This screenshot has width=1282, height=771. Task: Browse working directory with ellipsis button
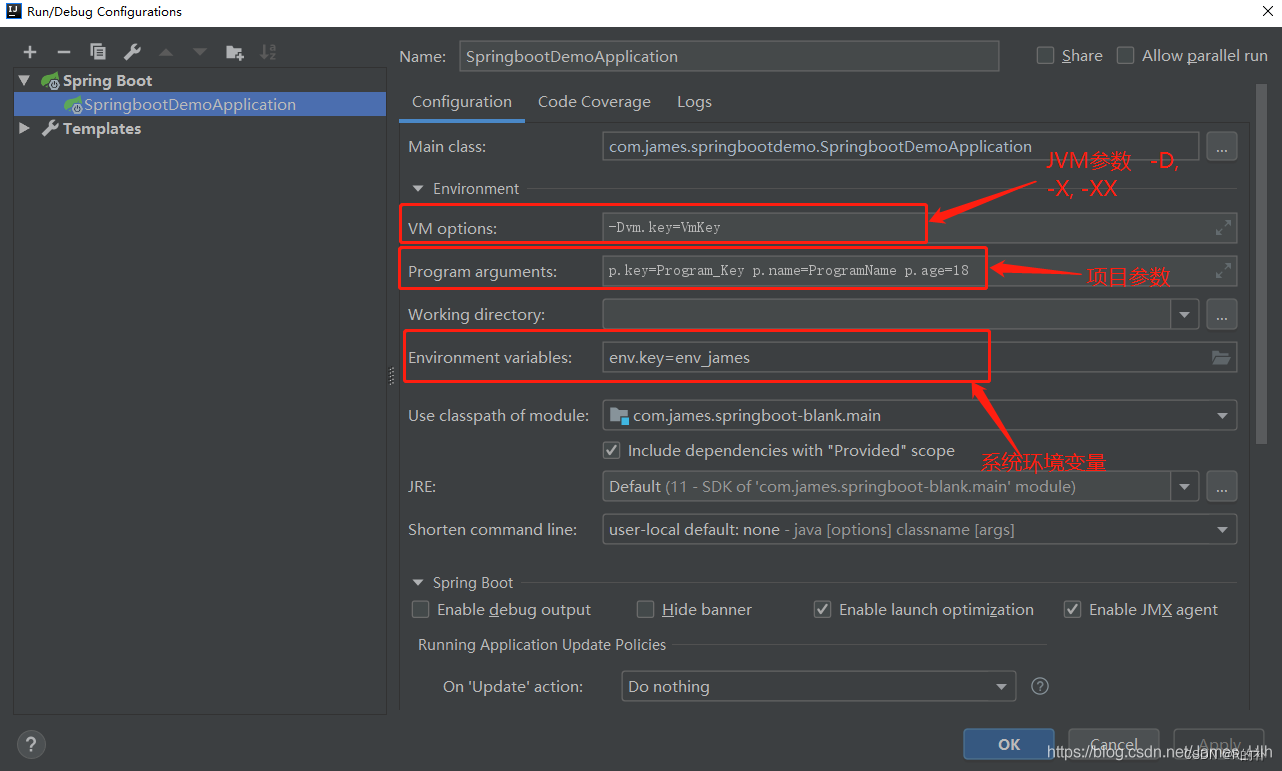pos(1222,314)
